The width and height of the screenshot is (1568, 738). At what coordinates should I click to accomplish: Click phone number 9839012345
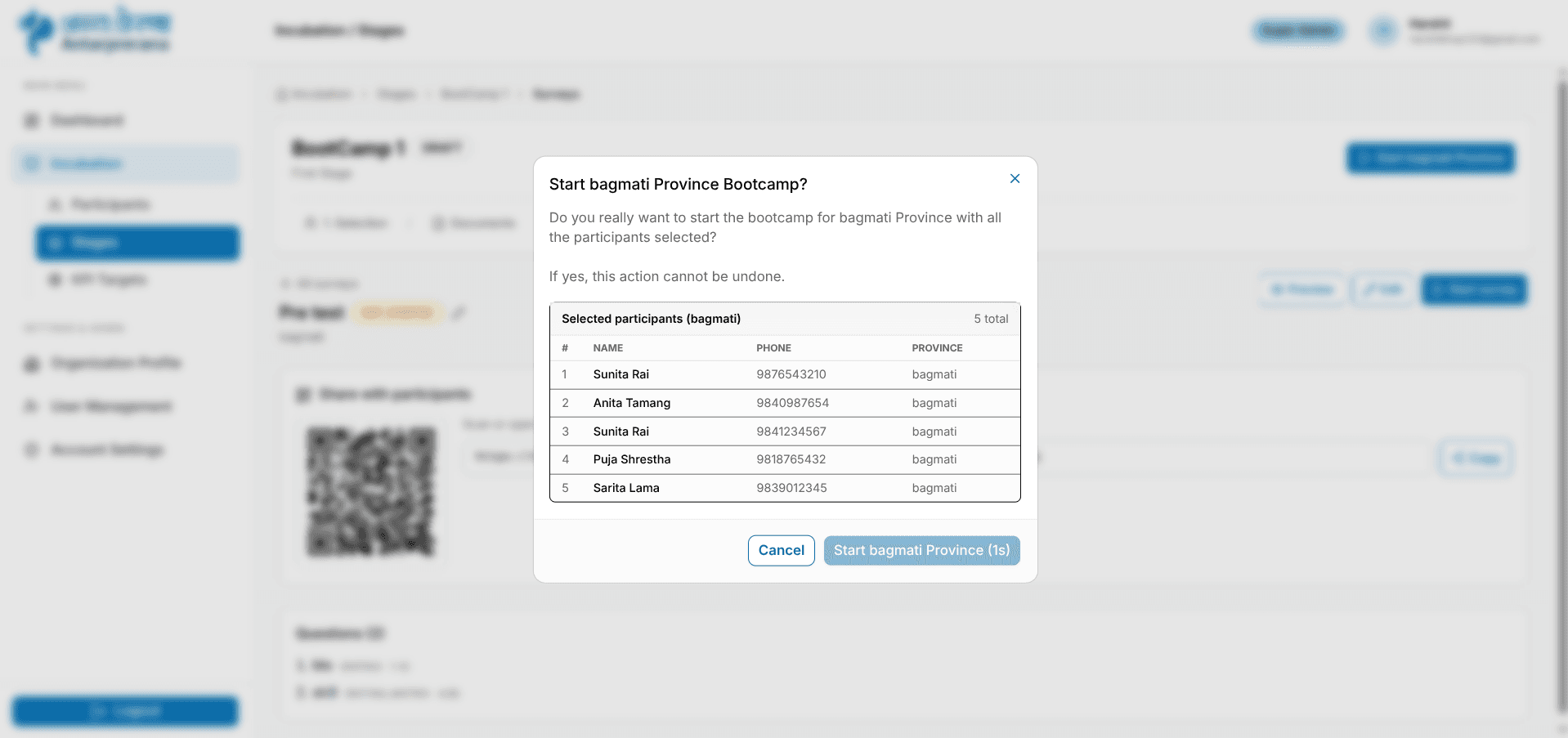coord(791,488)
